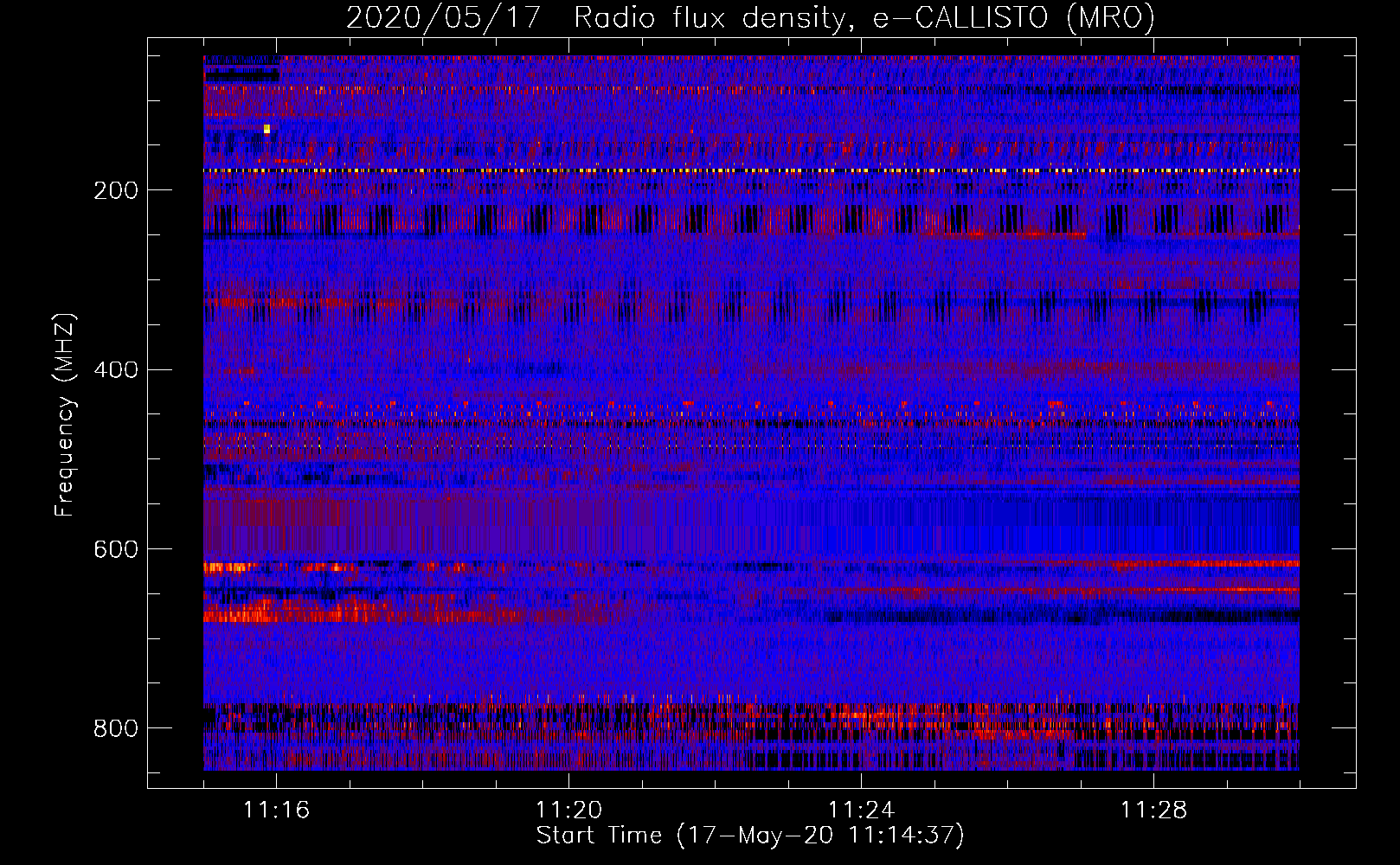Click the 'Start Time (17-May-20 11:14:37)' label
This screenshot has height=865, width=1400.
tap(750, 836)
